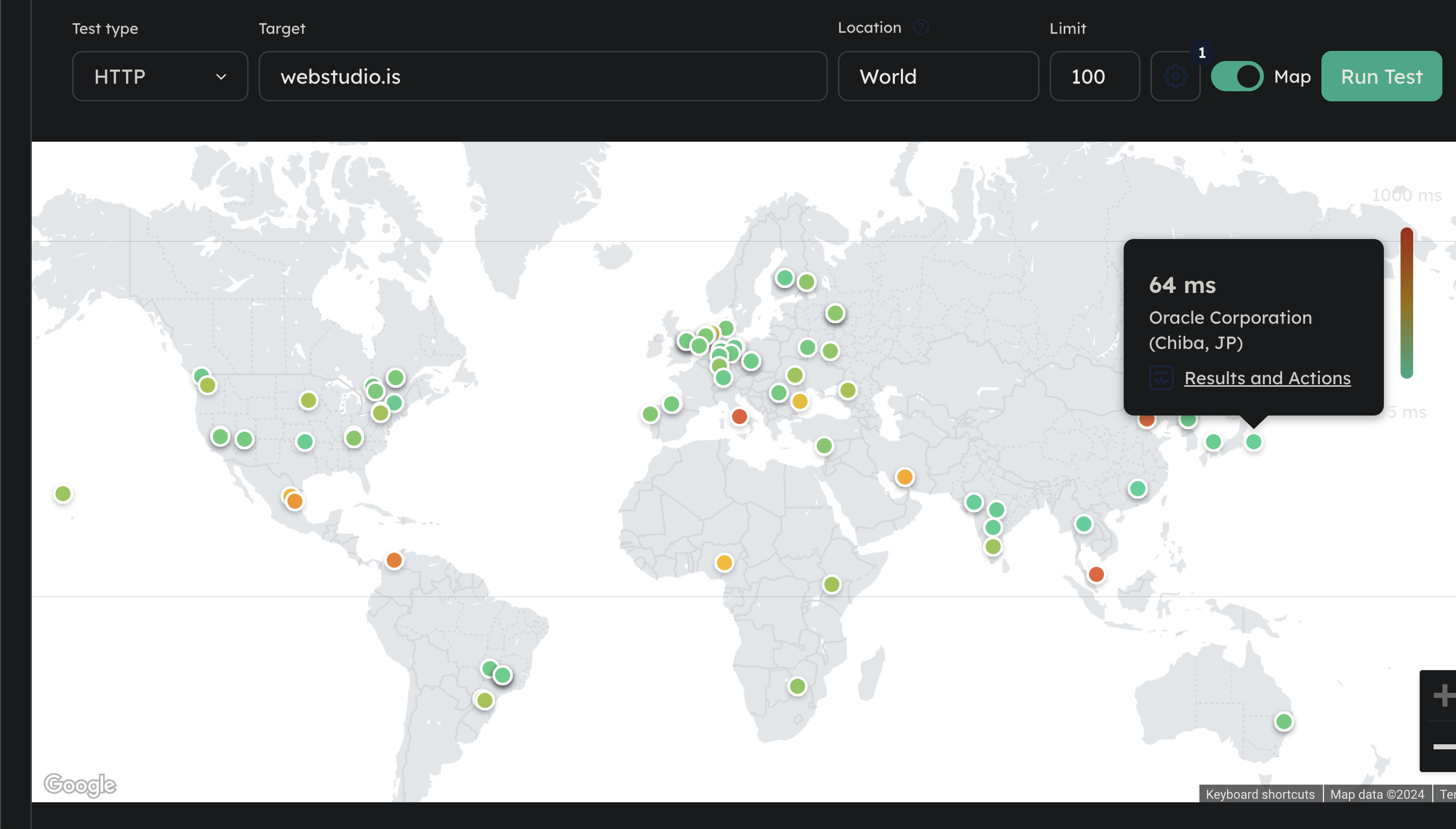This screenshot has height=829, width=1456.
Task: Select the probe marker in Hawaii
Action: click(63, 494)
